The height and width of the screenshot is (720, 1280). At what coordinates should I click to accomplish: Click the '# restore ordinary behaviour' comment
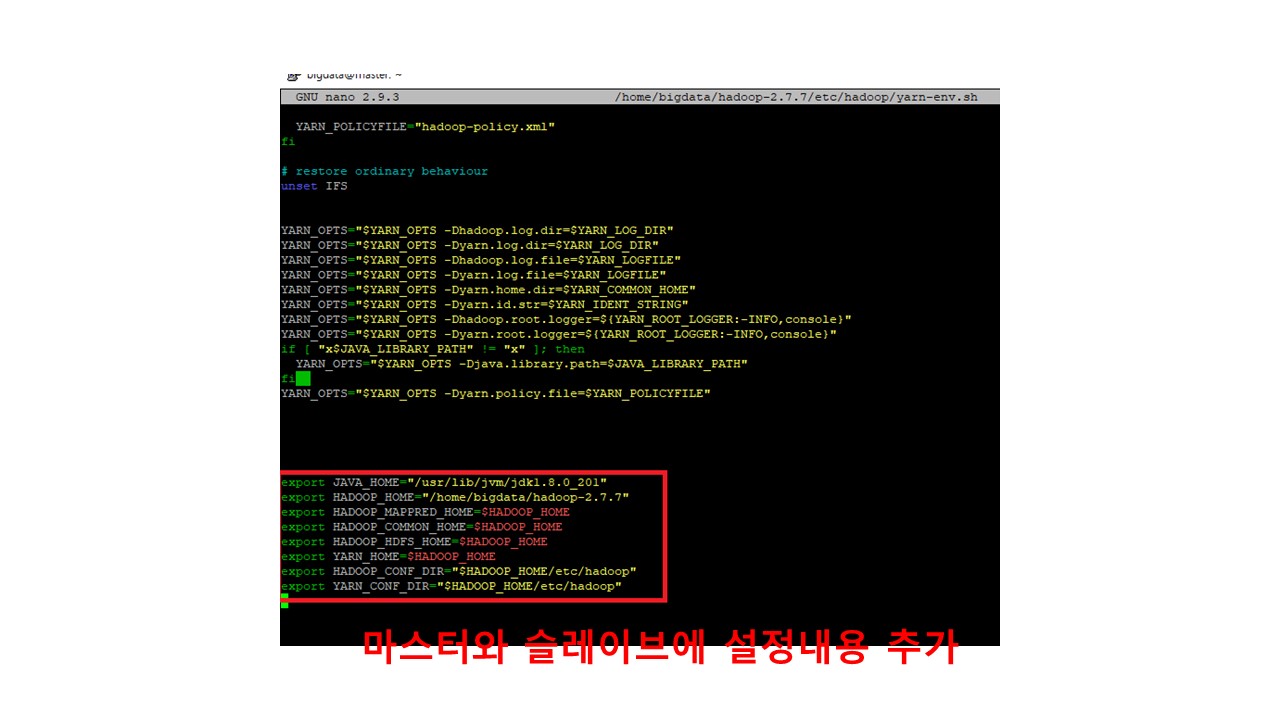tap(384, 171)
